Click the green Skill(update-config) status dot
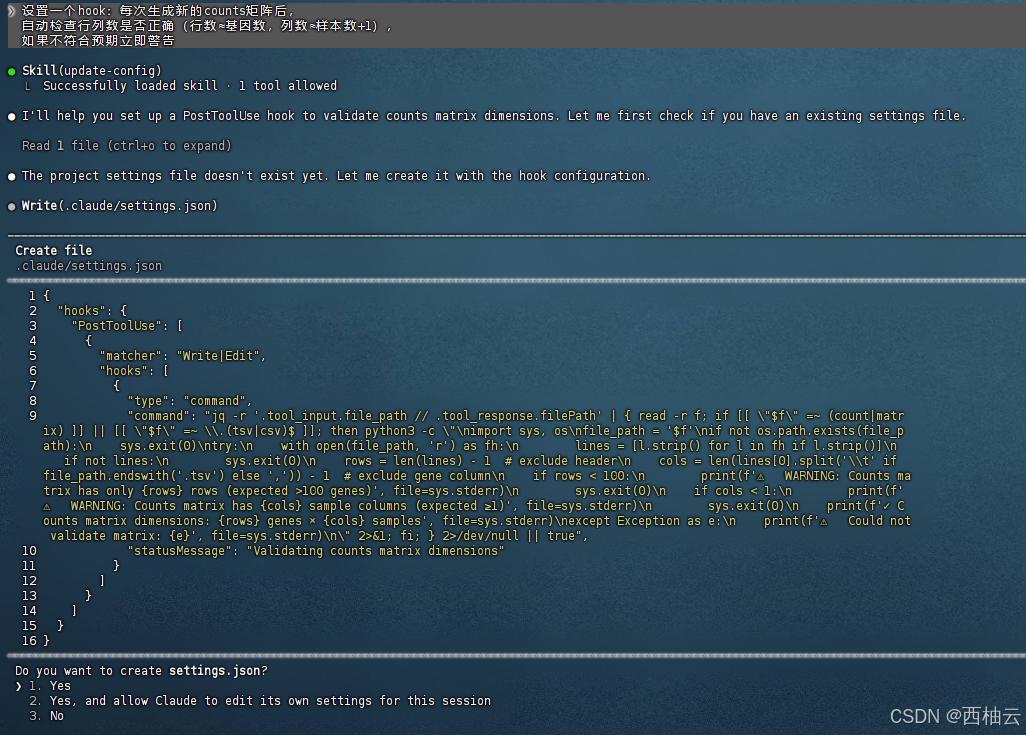The height and width of the screenshot is (735, 1026). tap(11, 71)
